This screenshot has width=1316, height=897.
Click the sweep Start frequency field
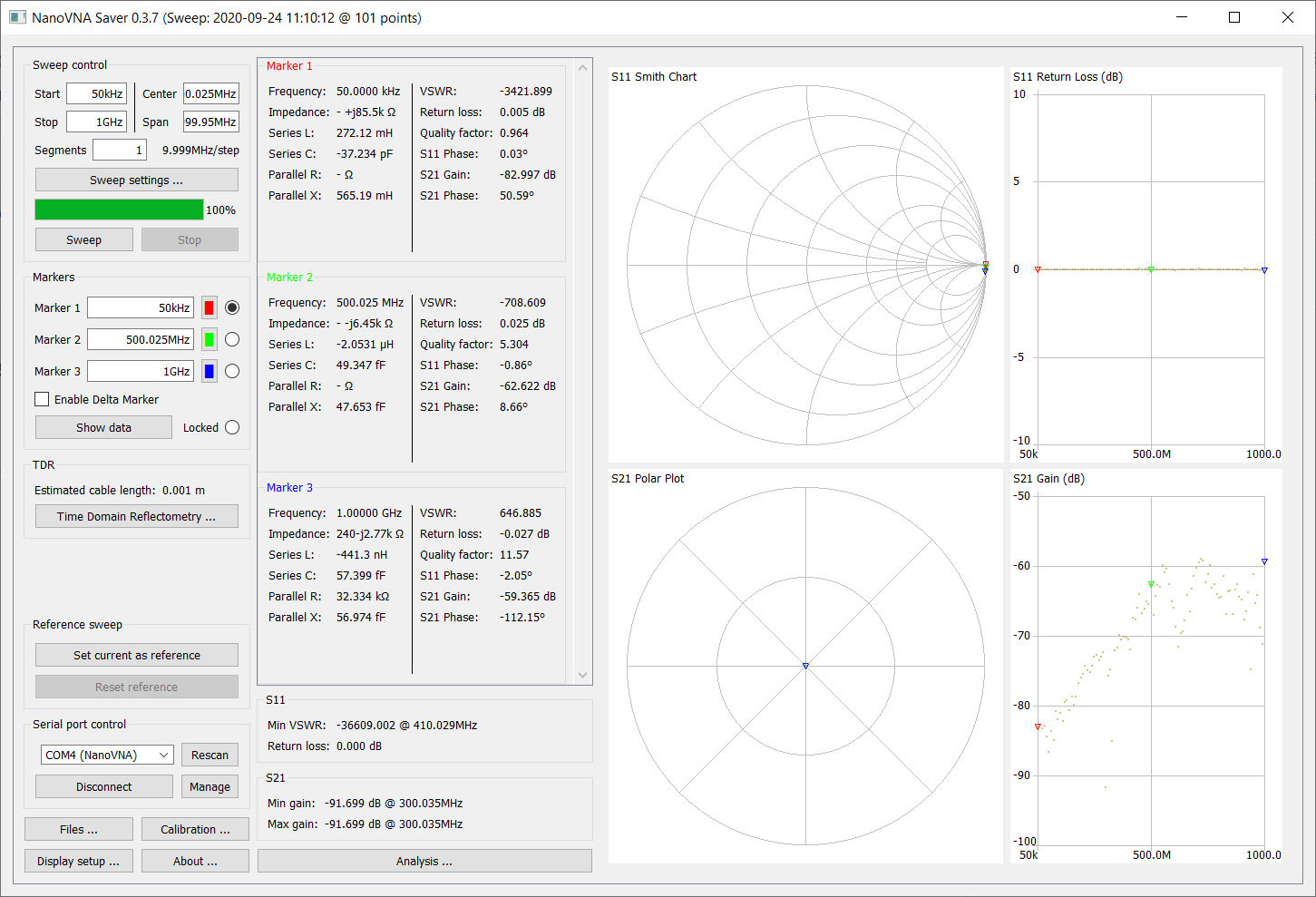pyautogui.click(x=96, y=93)
